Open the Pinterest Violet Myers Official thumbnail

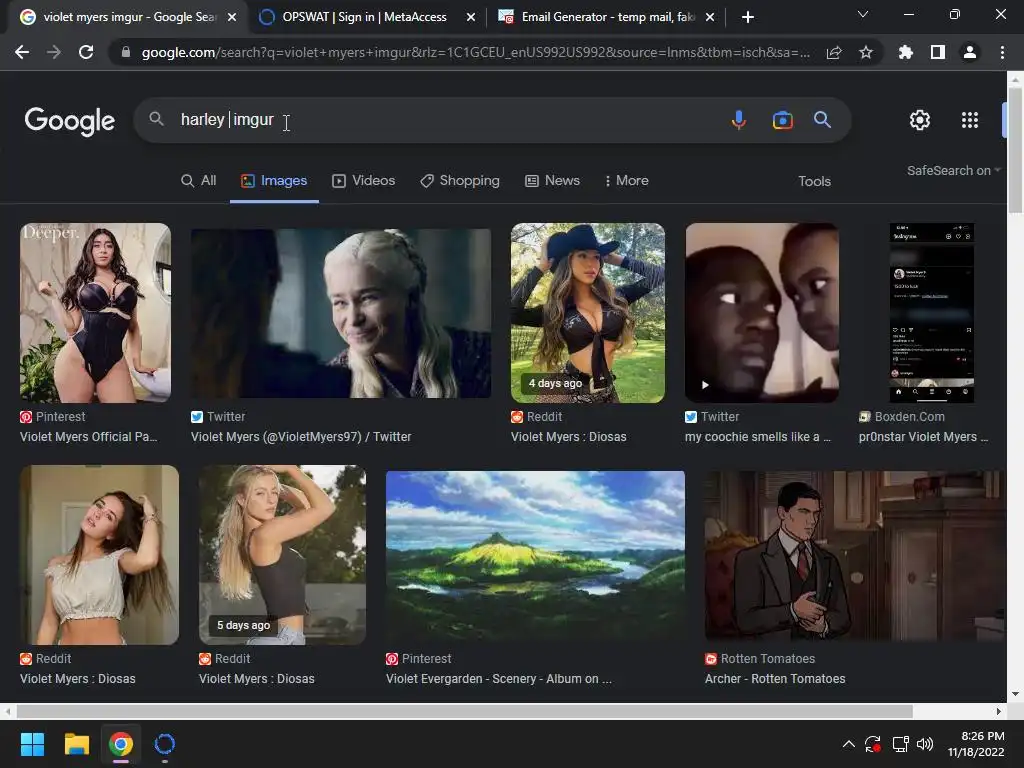(x=95, y=313)
